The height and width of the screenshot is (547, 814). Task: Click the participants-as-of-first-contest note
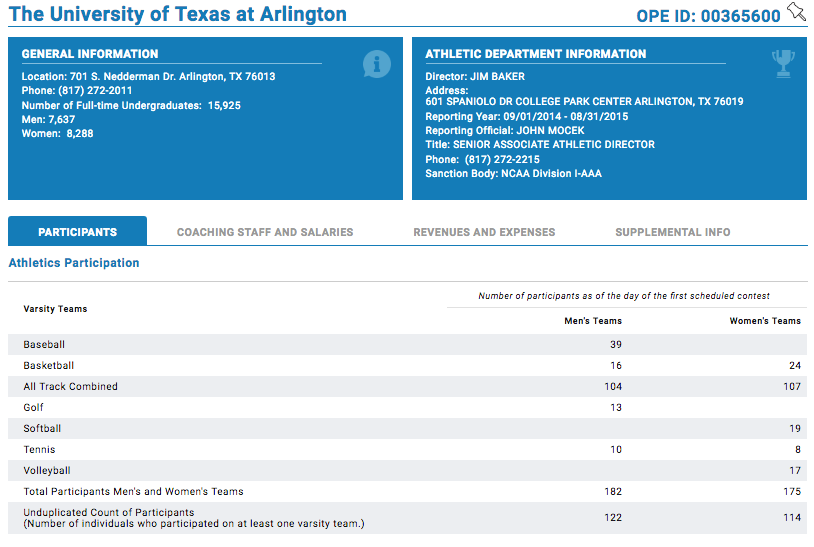(x=623, y=296)
